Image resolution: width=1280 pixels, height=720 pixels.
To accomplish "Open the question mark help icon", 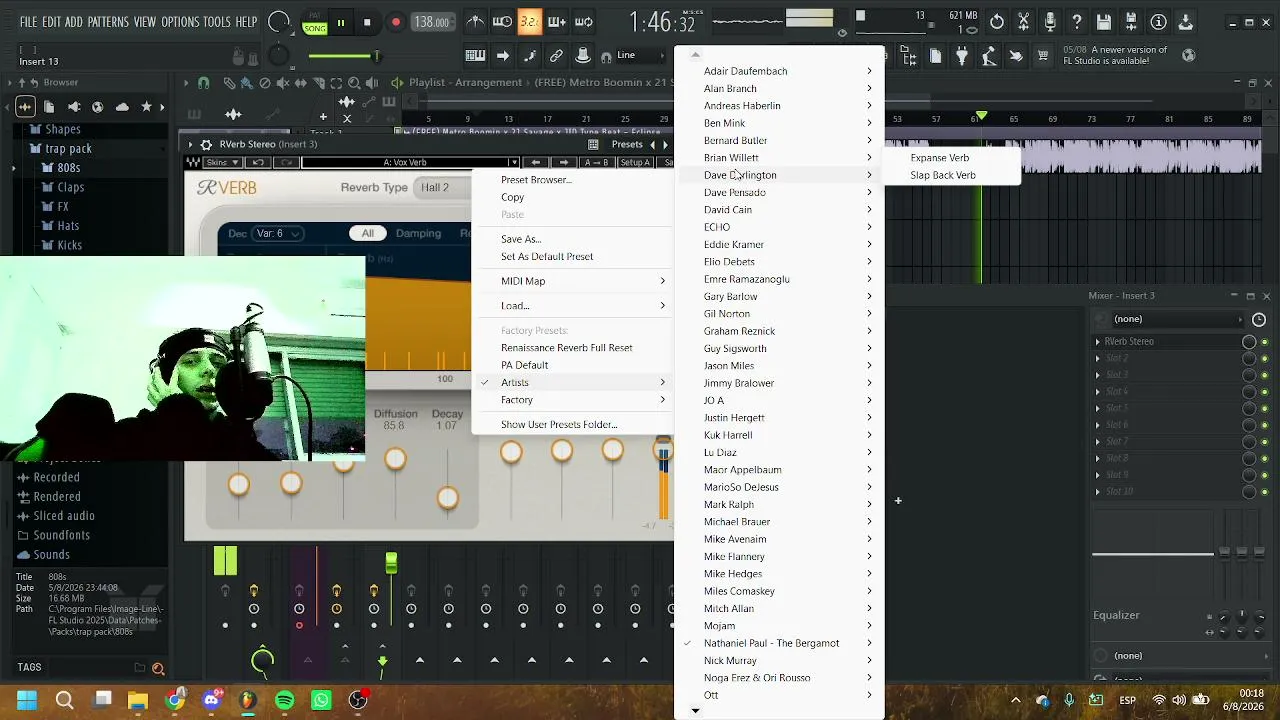I will [x=1077, y=22].
